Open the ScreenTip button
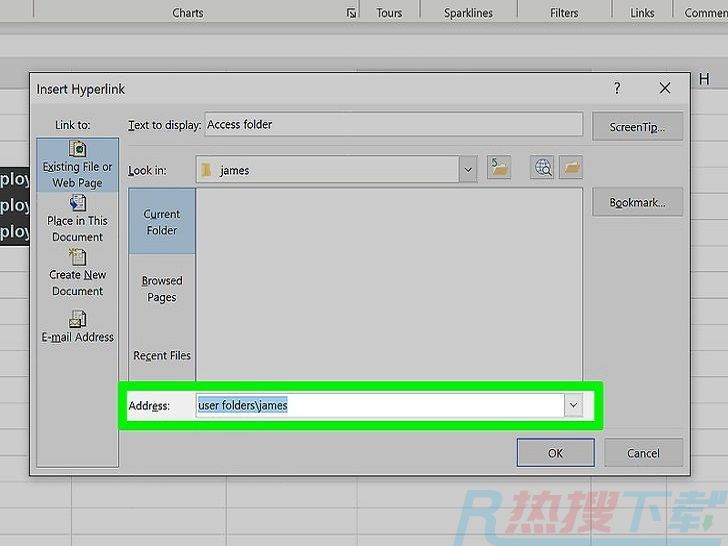This screenshot has height=546, width=728. [x=637, y=126]
